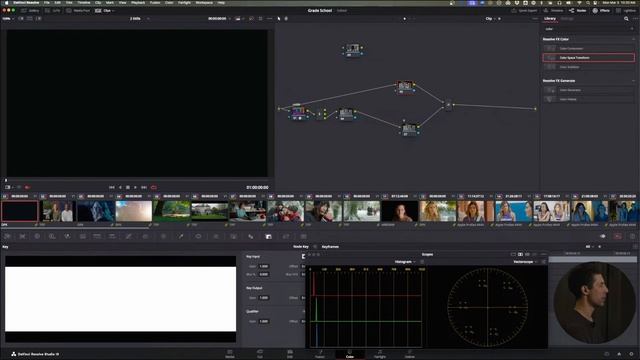Toggle the Media Pool panel
This screenshot has width=640, height=360.
click(x=79, y=11)
